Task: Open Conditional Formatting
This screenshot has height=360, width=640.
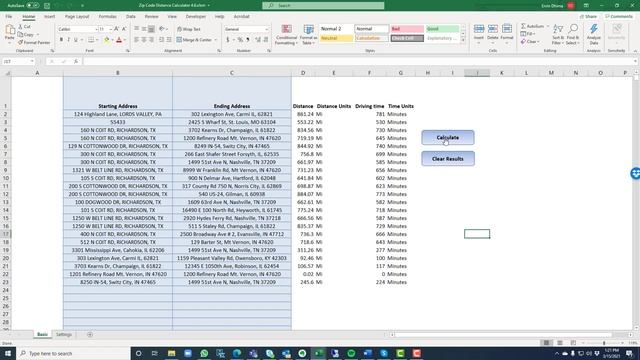Action: pyautogui.click(x=286, y=34)
